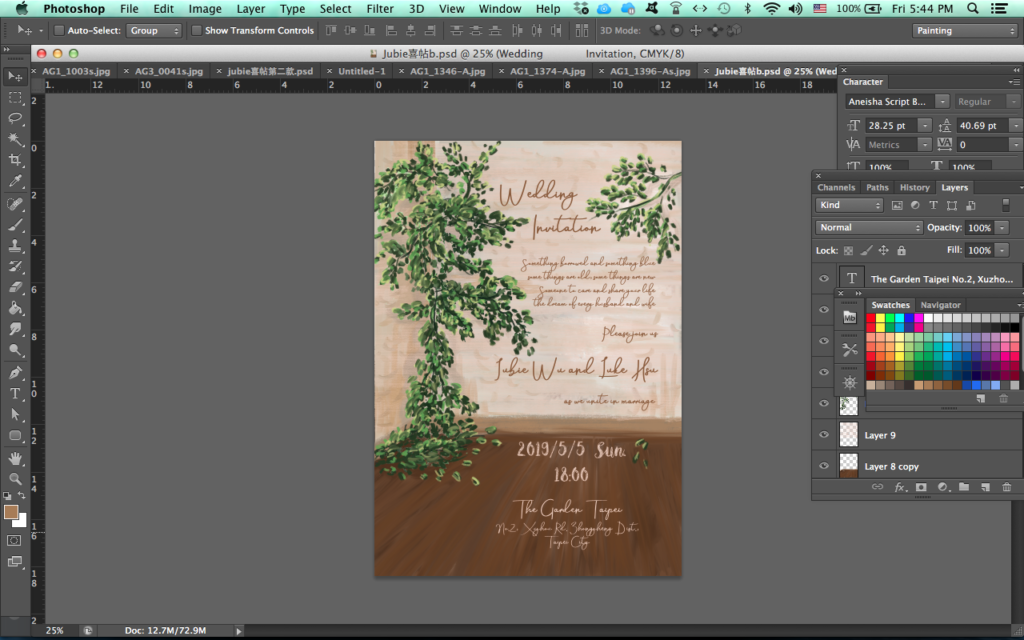Image resolution: width=1024 pixels, height=640 pixels.
Task: Activate the Hand tool
Action: pyautogui.click(x=15, y=457)
